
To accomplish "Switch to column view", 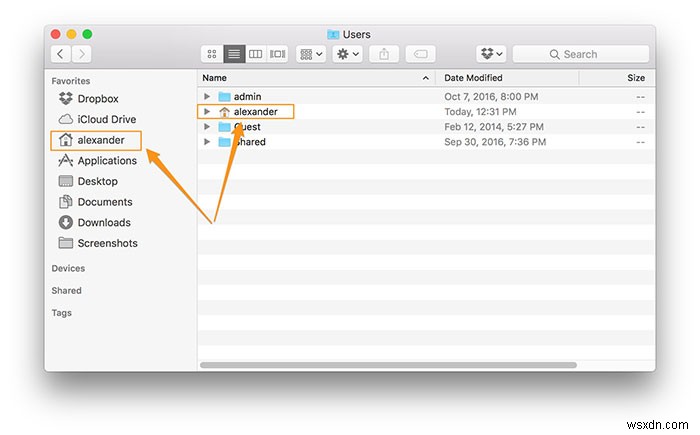I will tap(255, 54).
